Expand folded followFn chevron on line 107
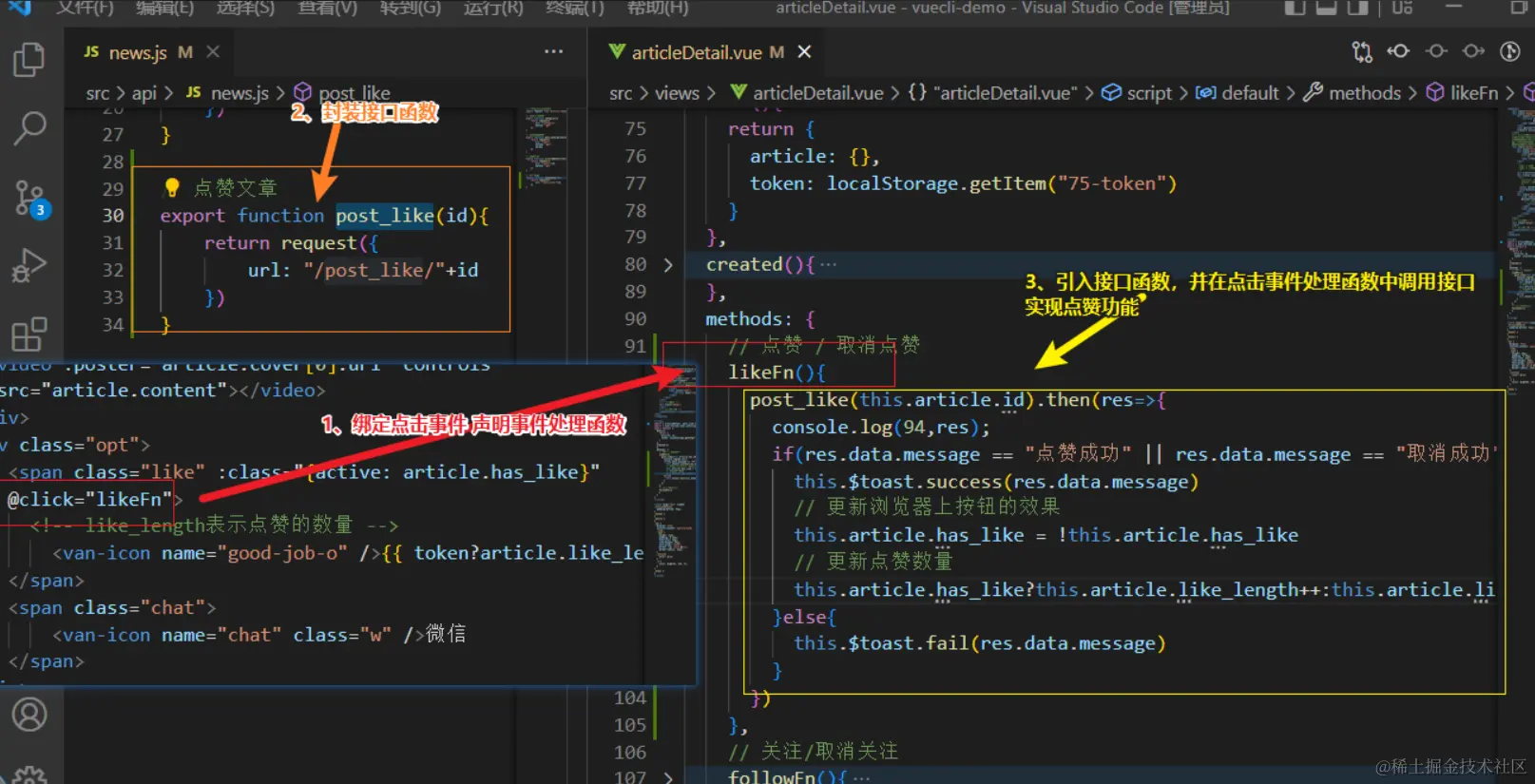1535x784 pixels. 668,777
